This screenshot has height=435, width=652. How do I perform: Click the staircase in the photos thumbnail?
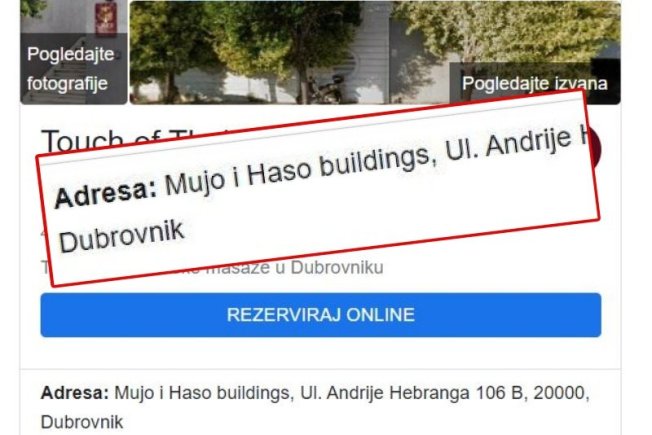point(56,81)
